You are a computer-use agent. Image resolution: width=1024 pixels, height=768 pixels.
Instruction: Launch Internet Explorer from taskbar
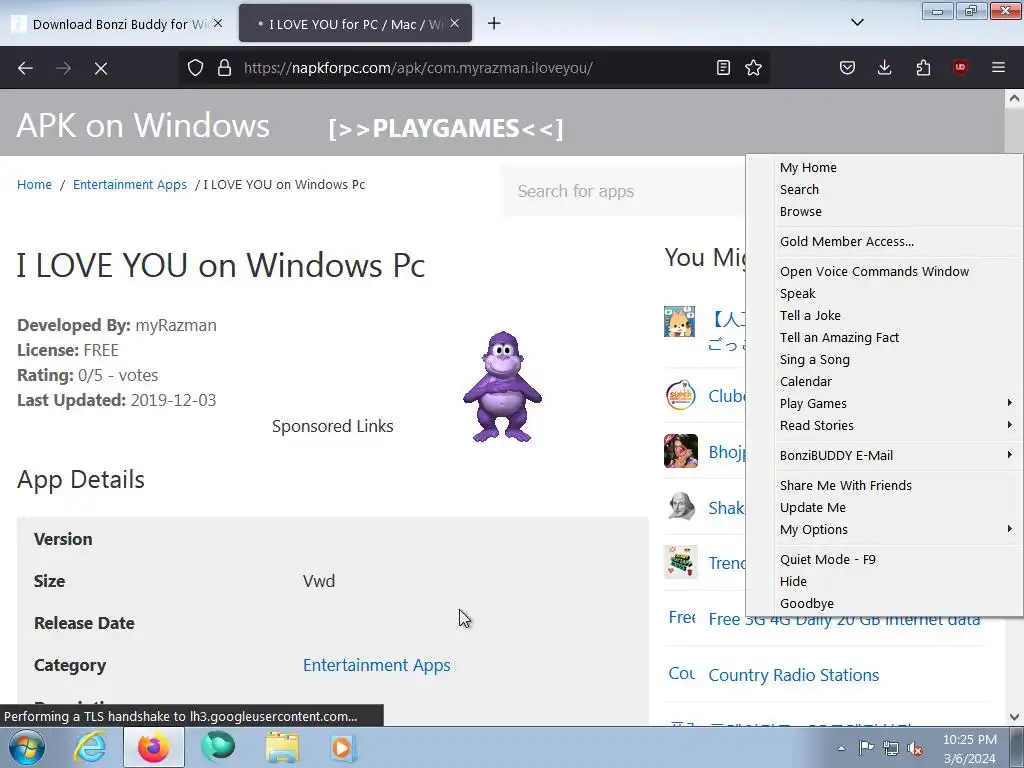click(x=89, y=748)
